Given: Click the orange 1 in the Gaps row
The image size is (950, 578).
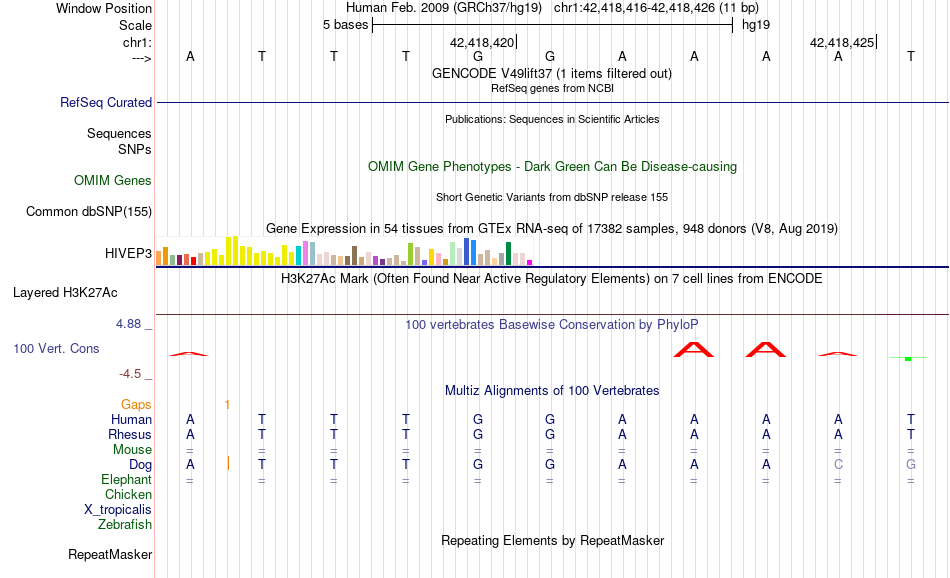Looking at the screenshot, I should pos(227,405).
